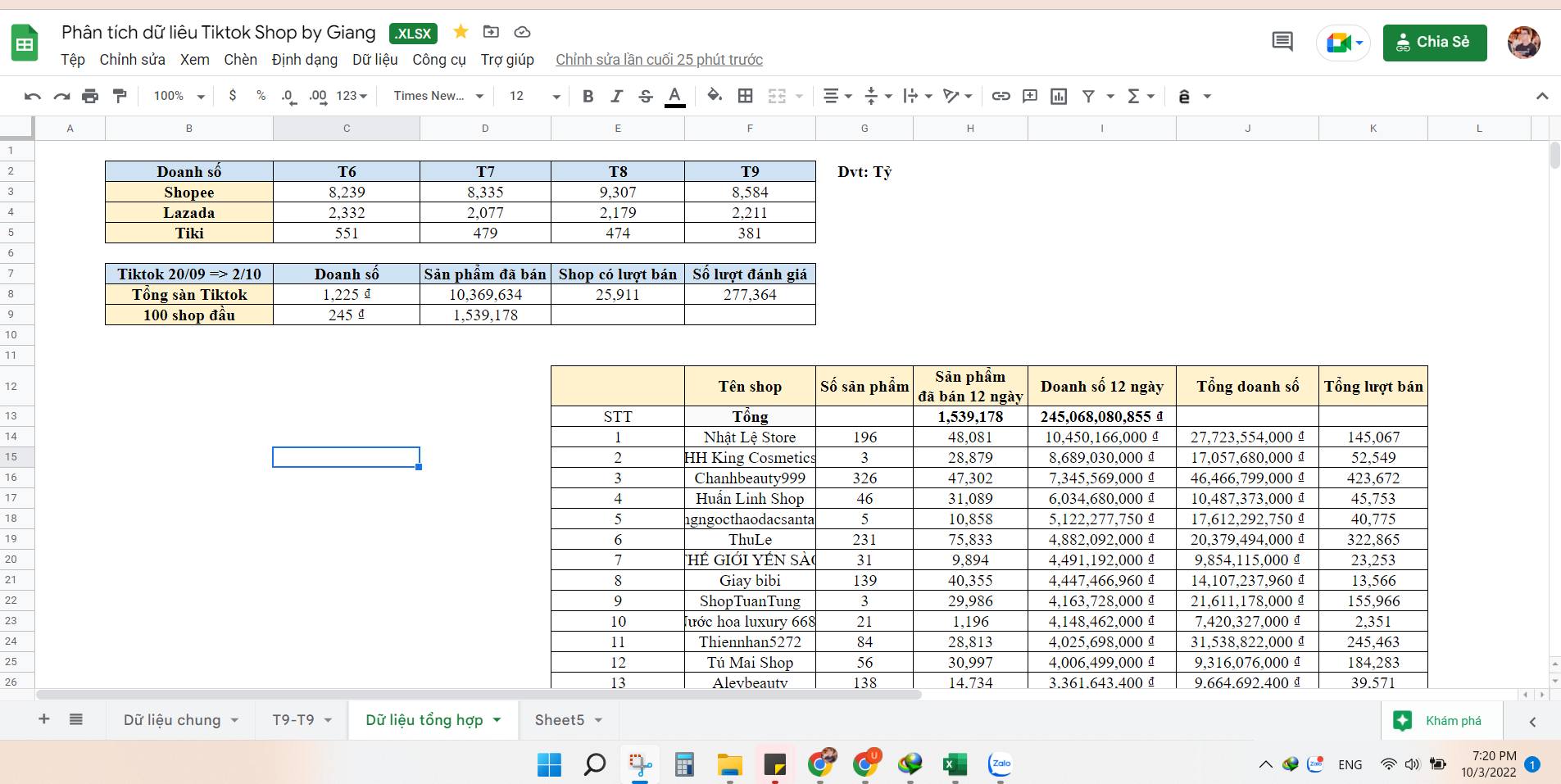Image resolution: width=1561 pixels, height=784 pixels.
Task: Open Zalo from the taskbar
Action: (x=1001, y=764)
